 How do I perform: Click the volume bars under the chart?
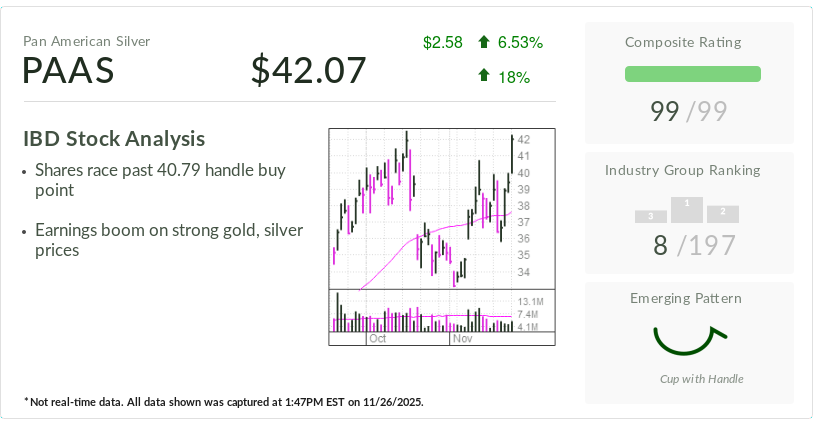coord(422,315)
